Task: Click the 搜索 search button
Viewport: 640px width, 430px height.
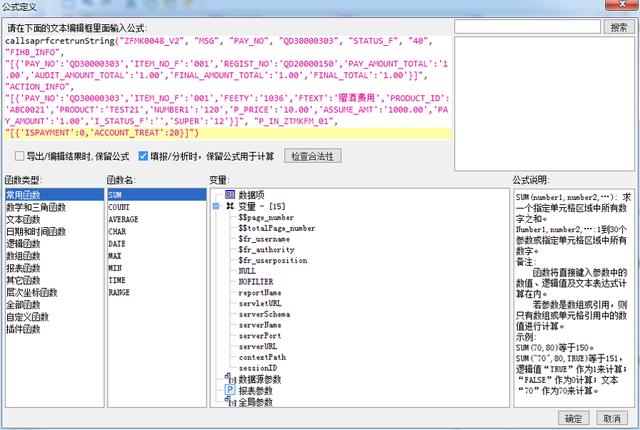Action: coord(619,27)
